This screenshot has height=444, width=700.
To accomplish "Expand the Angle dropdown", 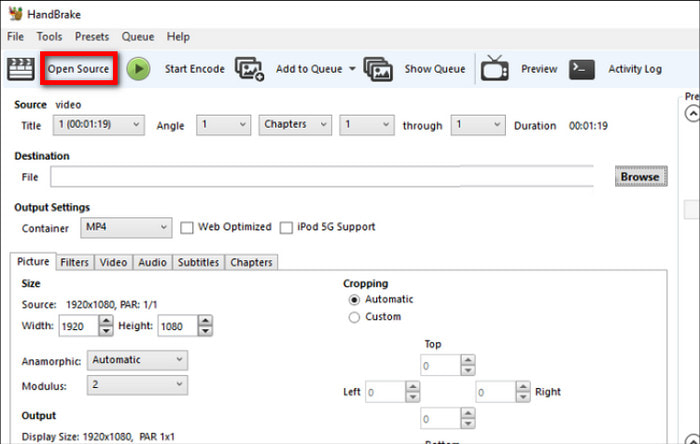I will [224, 124].
